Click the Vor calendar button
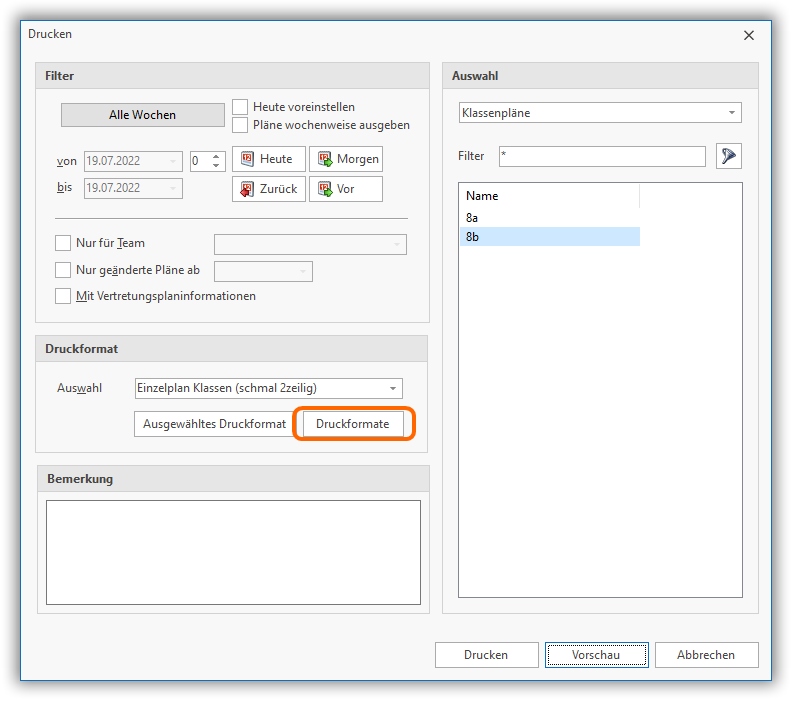This screenshot has width=792, height=701. click(x=345, y=189)
